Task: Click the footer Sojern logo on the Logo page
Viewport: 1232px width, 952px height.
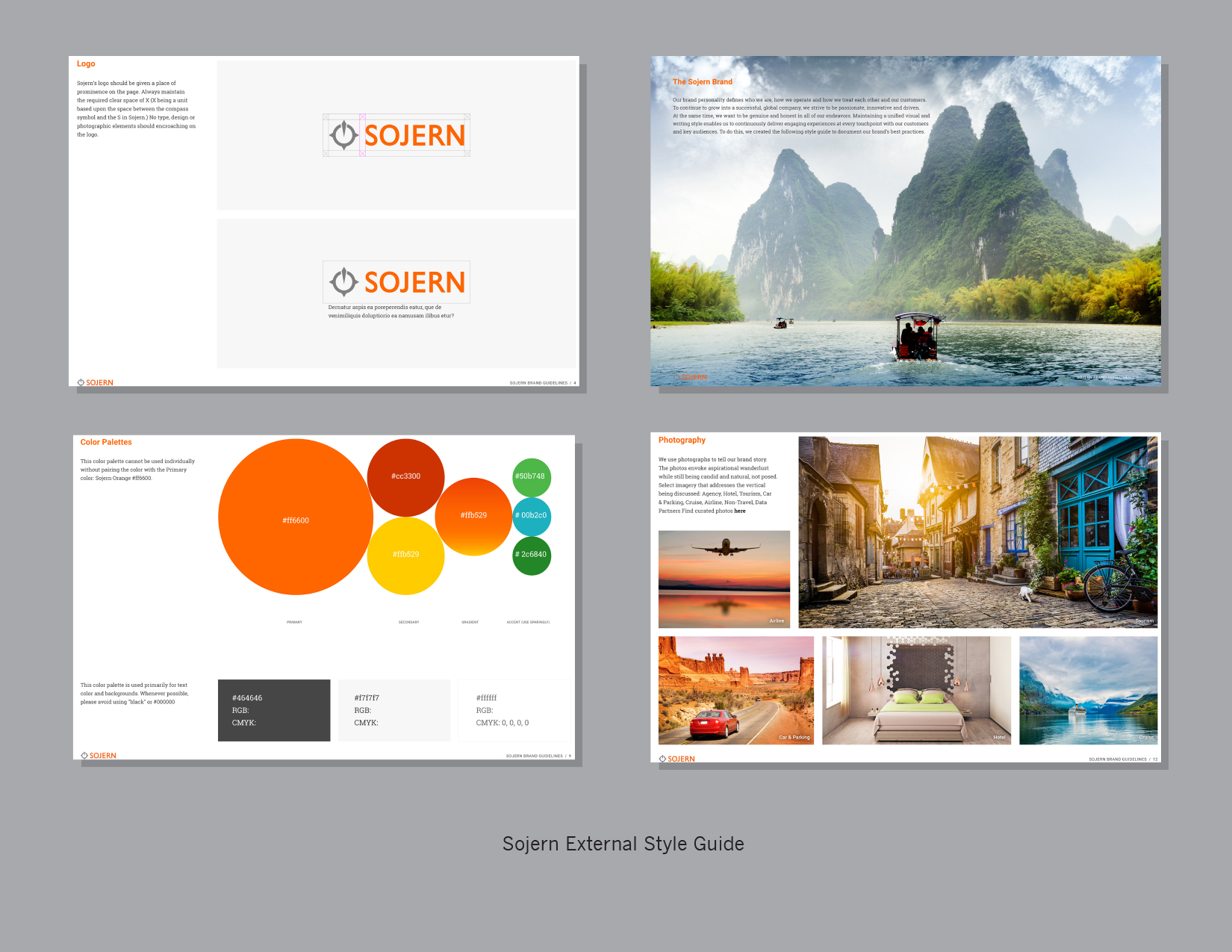Action: pos(96,382)
